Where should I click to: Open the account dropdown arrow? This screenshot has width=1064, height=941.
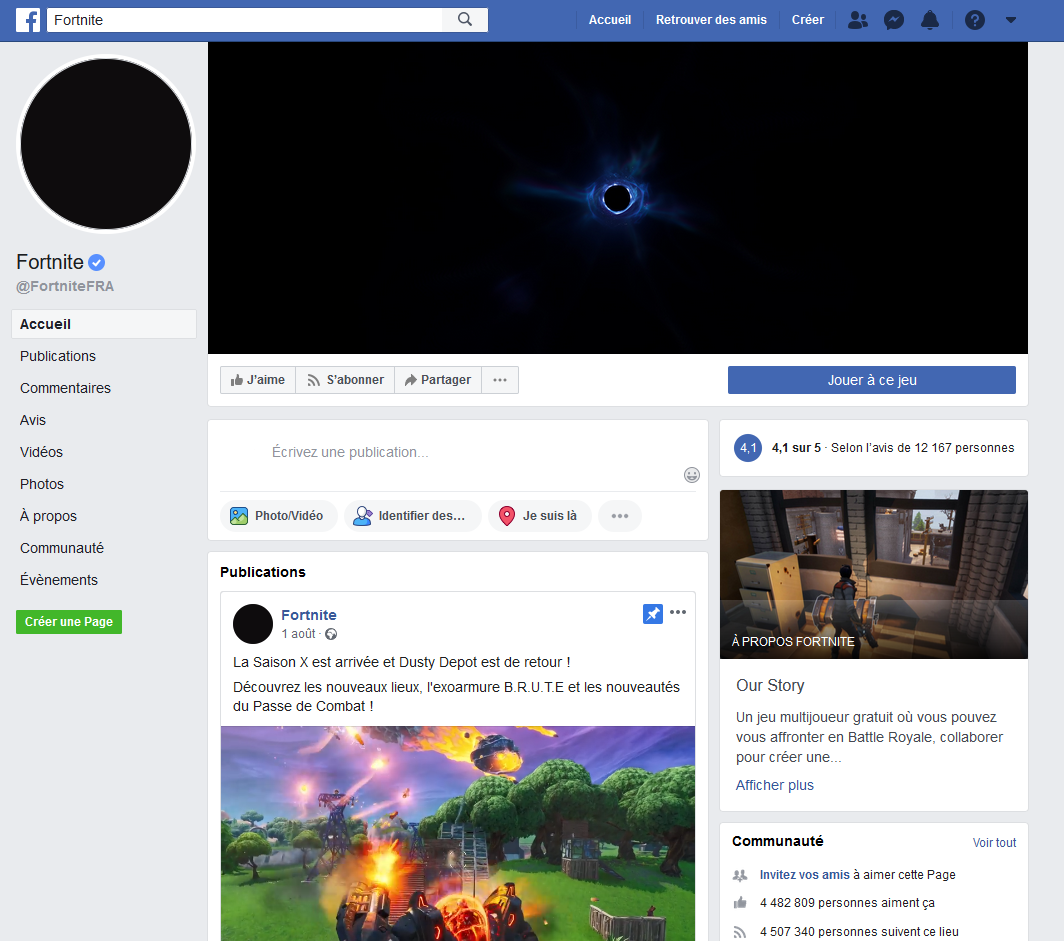pyautogui.click(x=1010, y=20)
